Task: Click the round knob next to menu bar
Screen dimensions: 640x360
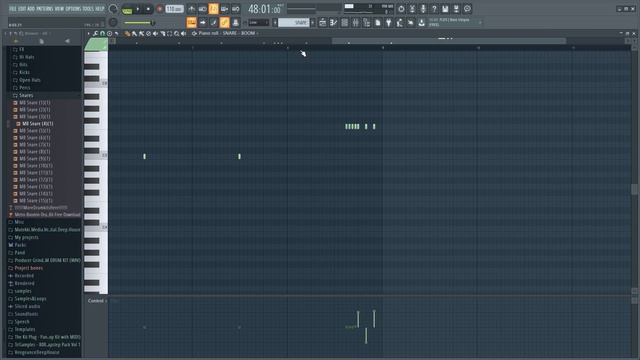Action: tap(113, 9)
